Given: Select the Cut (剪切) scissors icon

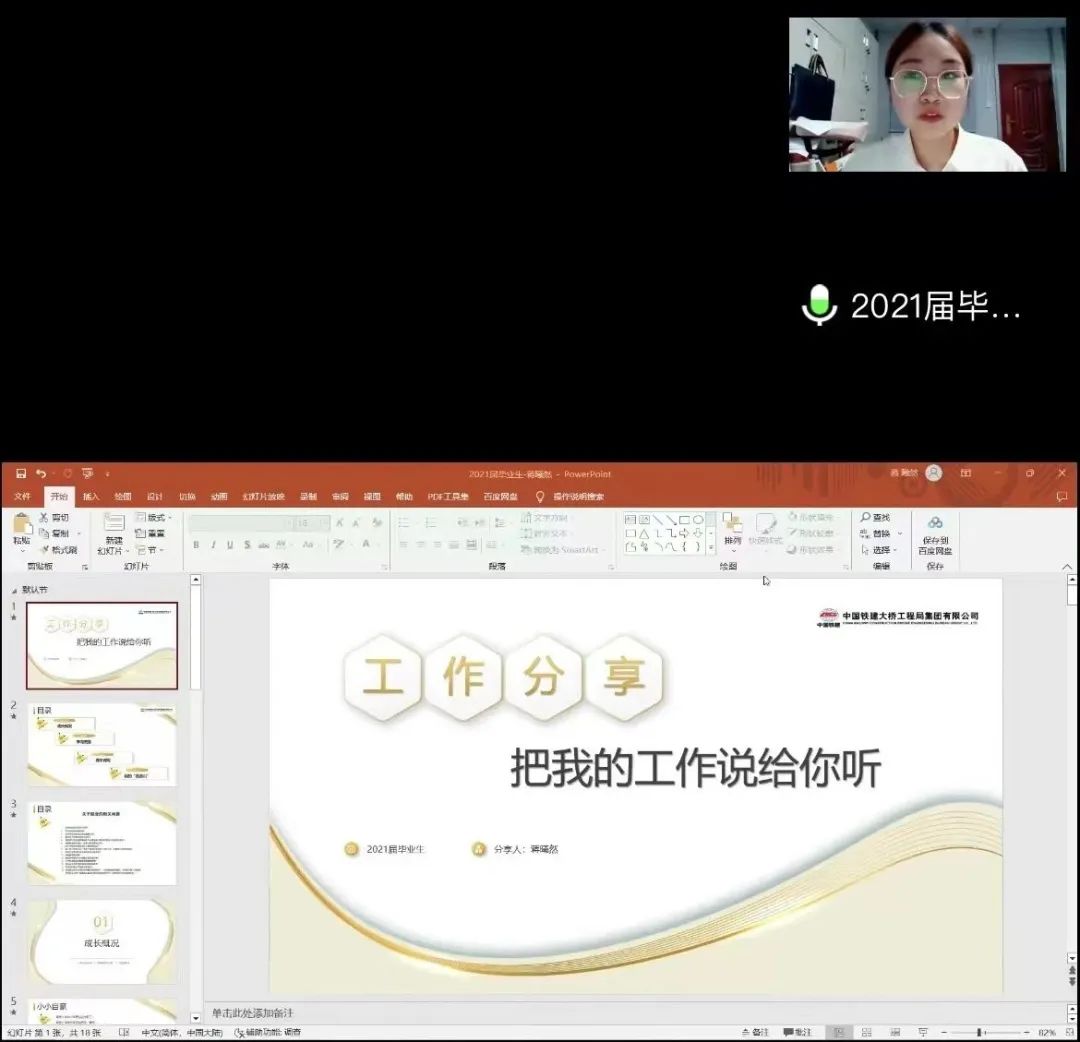Looking at the screenshot, I should tap(44, 517).
